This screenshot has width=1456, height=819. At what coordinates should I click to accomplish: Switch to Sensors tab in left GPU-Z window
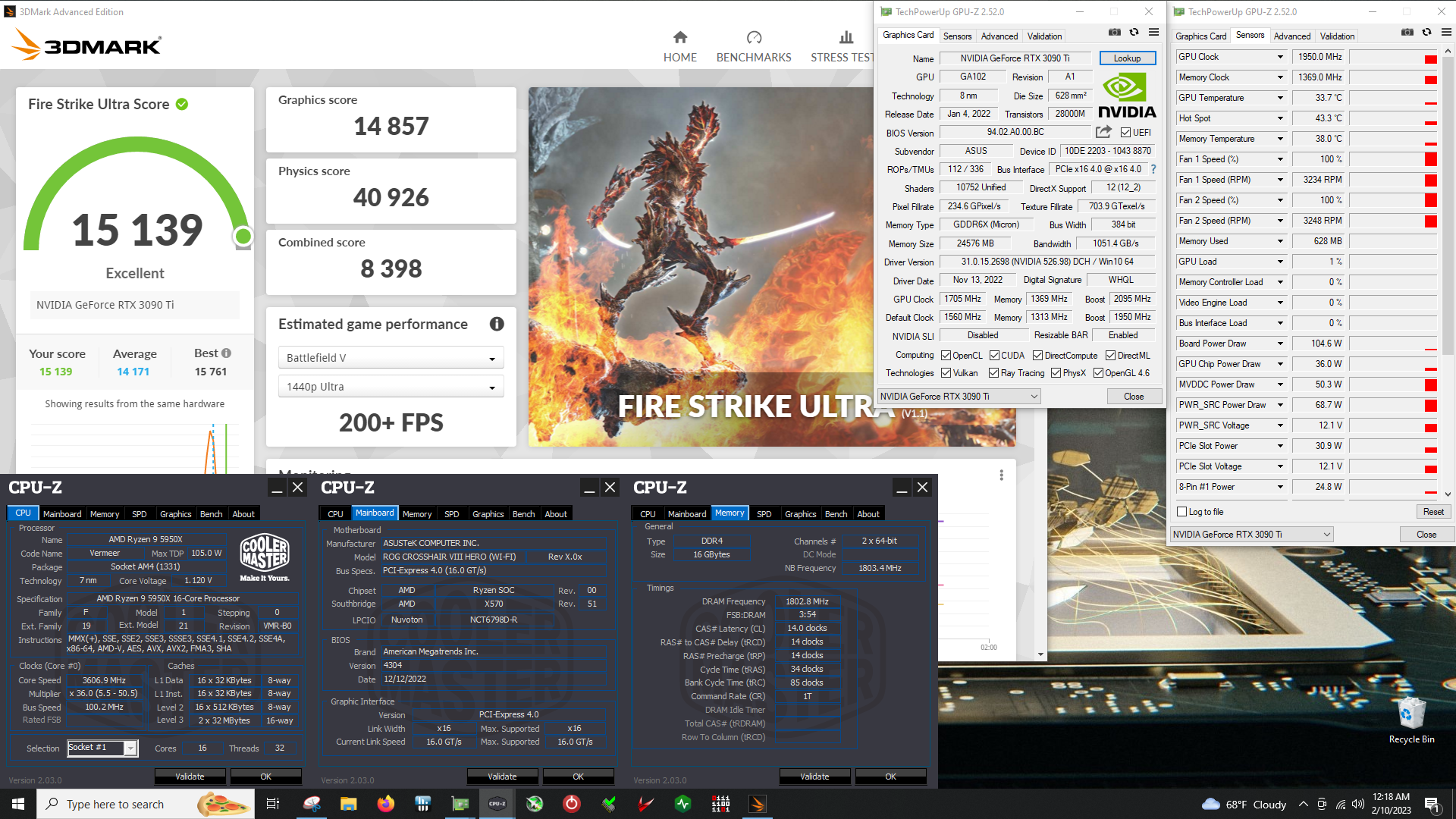[957, 36]
